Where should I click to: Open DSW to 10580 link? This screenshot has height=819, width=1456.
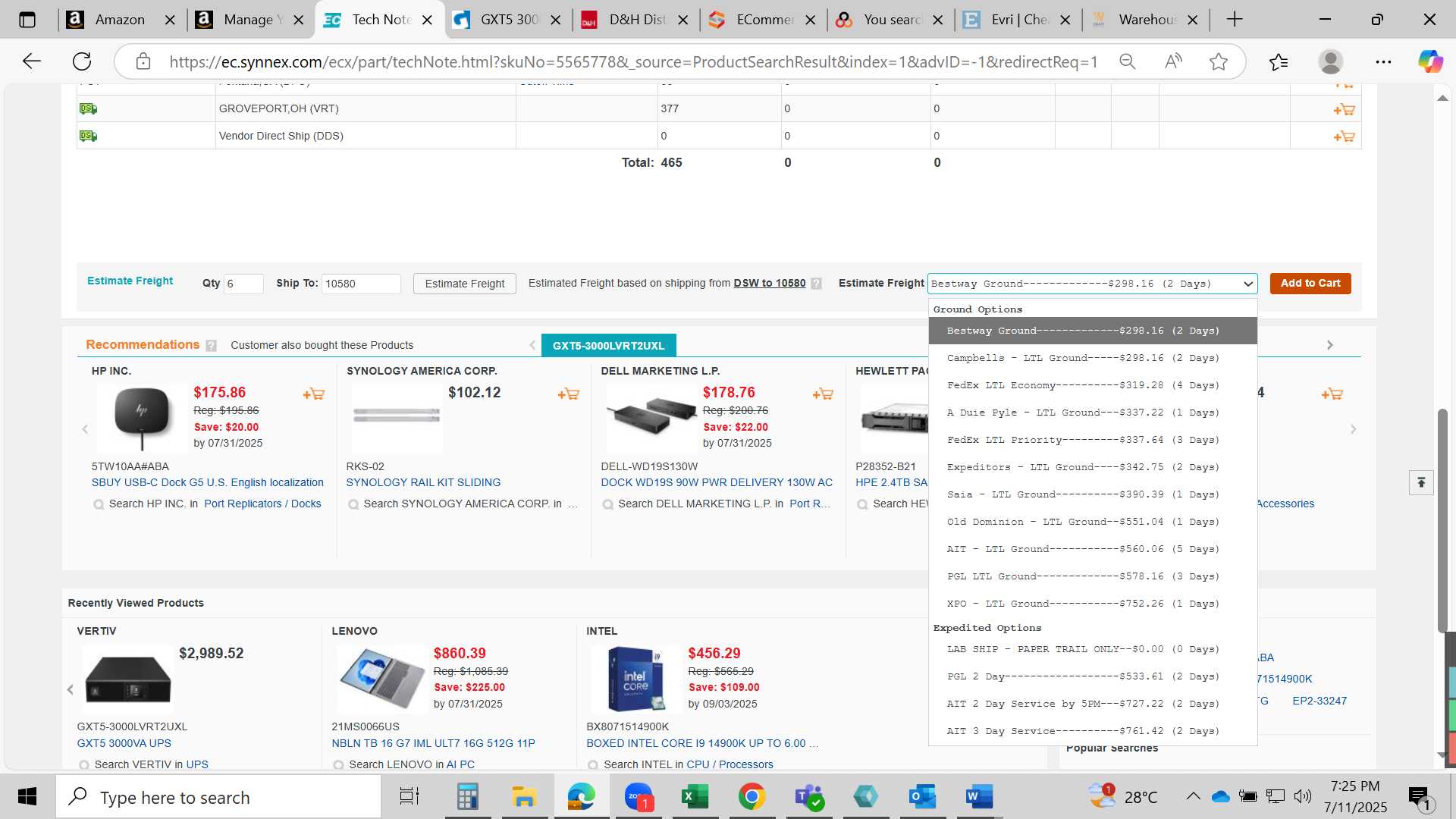(x=770, y=283)
